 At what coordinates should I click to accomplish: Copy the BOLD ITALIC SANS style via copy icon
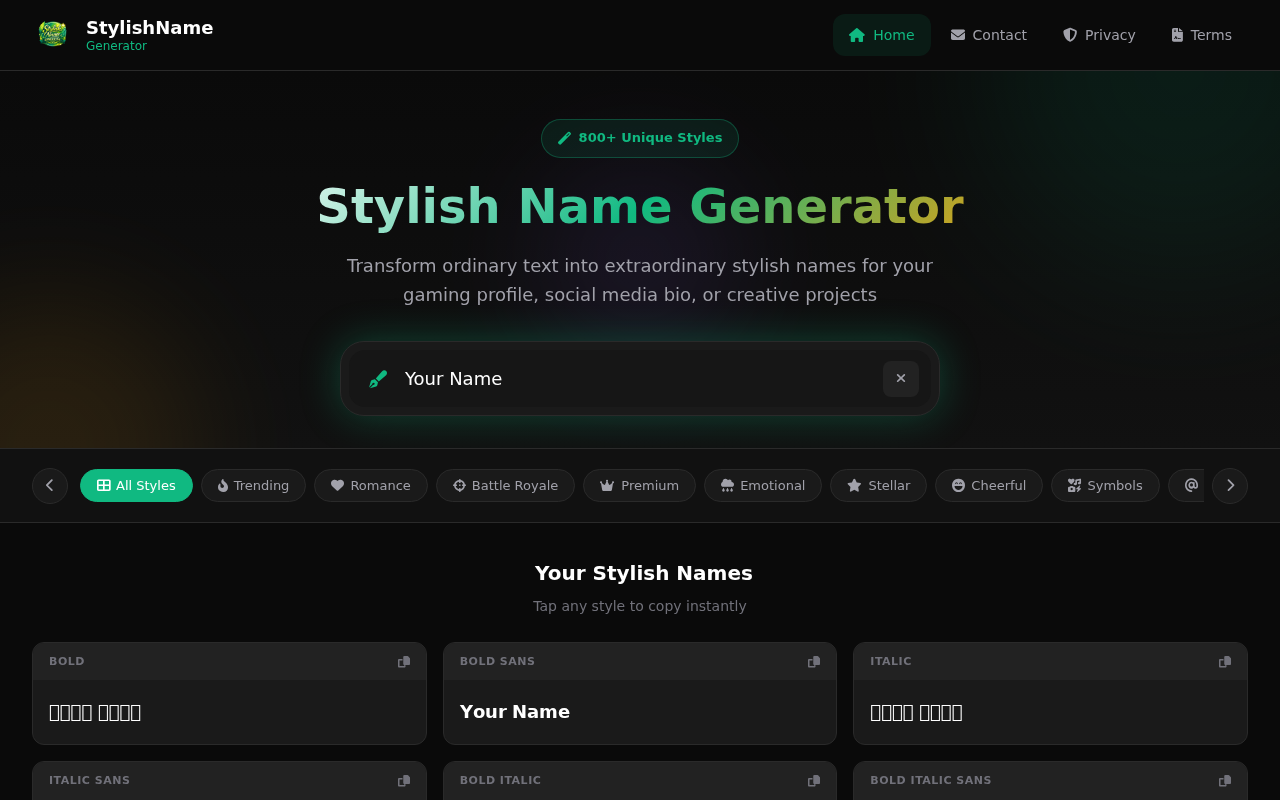click(x=1225, y=781)
